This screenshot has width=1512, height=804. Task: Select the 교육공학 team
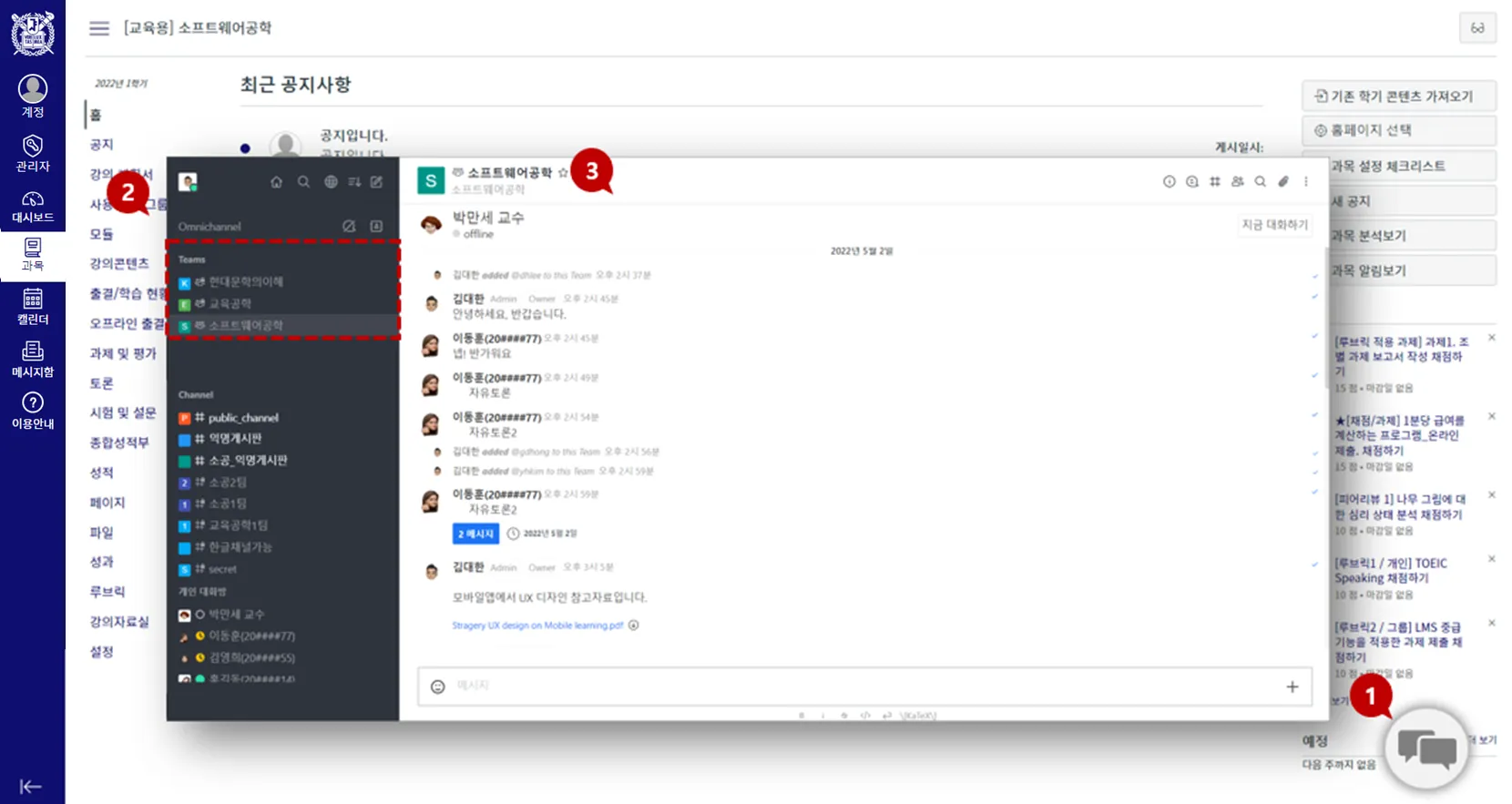click(x=282, y=304)
